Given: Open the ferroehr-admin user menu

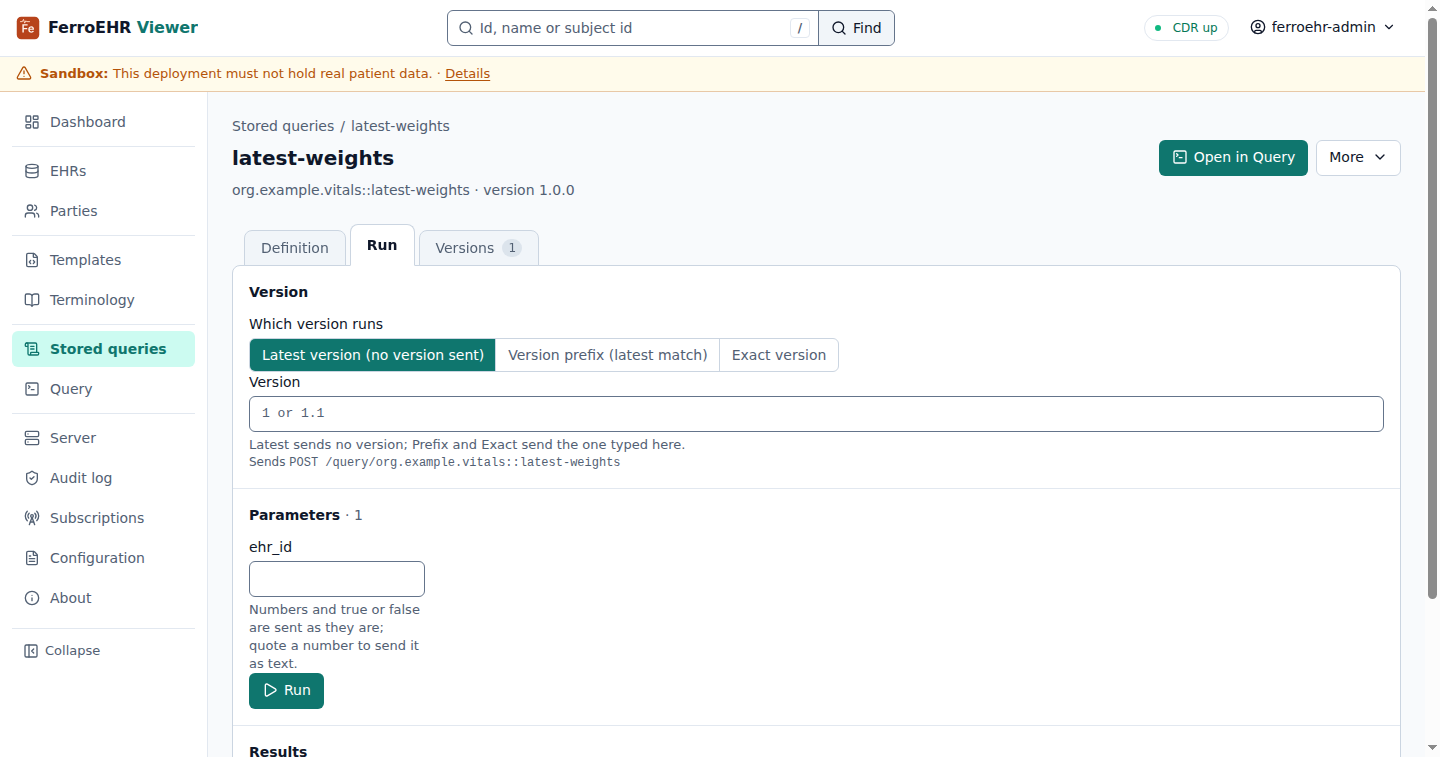Looking at the screenshot, I should point(1322,28).
